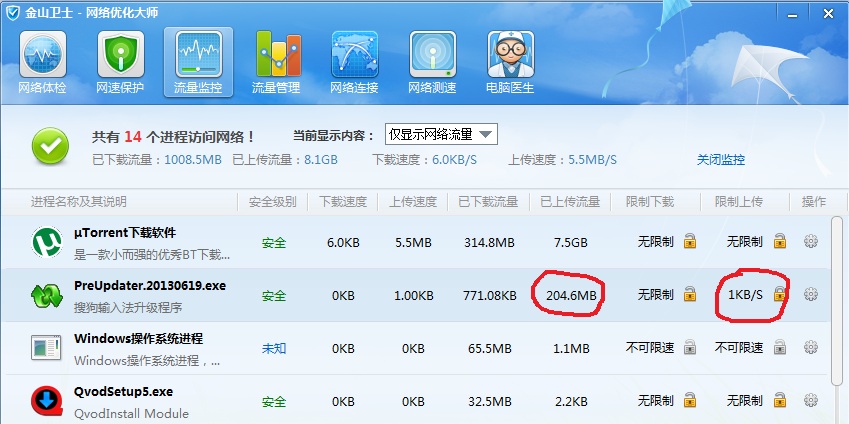Open settings gear for QvodSetup5.exe row
The image size is (849, 424).
point(811,400)
